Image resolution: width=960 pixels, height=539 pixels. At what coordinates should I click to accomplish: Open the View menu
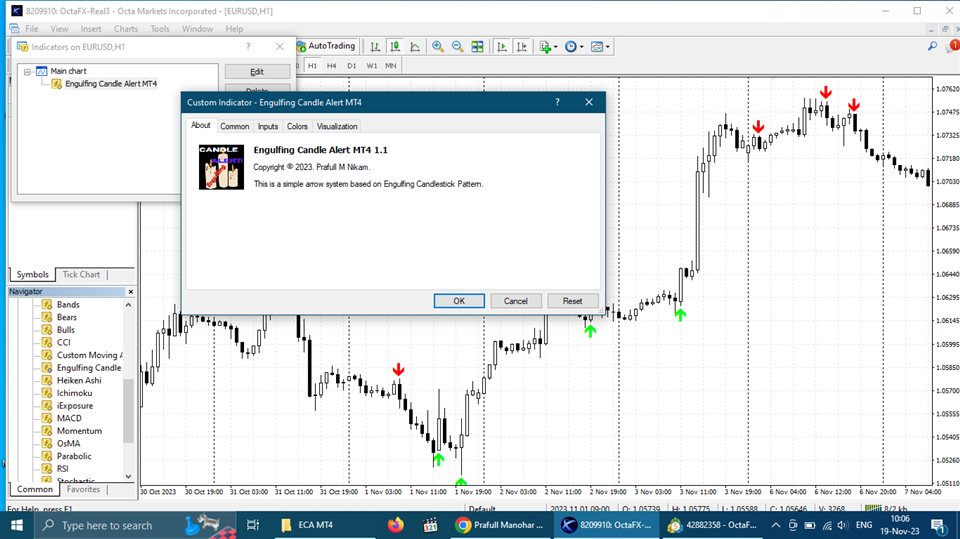coord(59,29)
